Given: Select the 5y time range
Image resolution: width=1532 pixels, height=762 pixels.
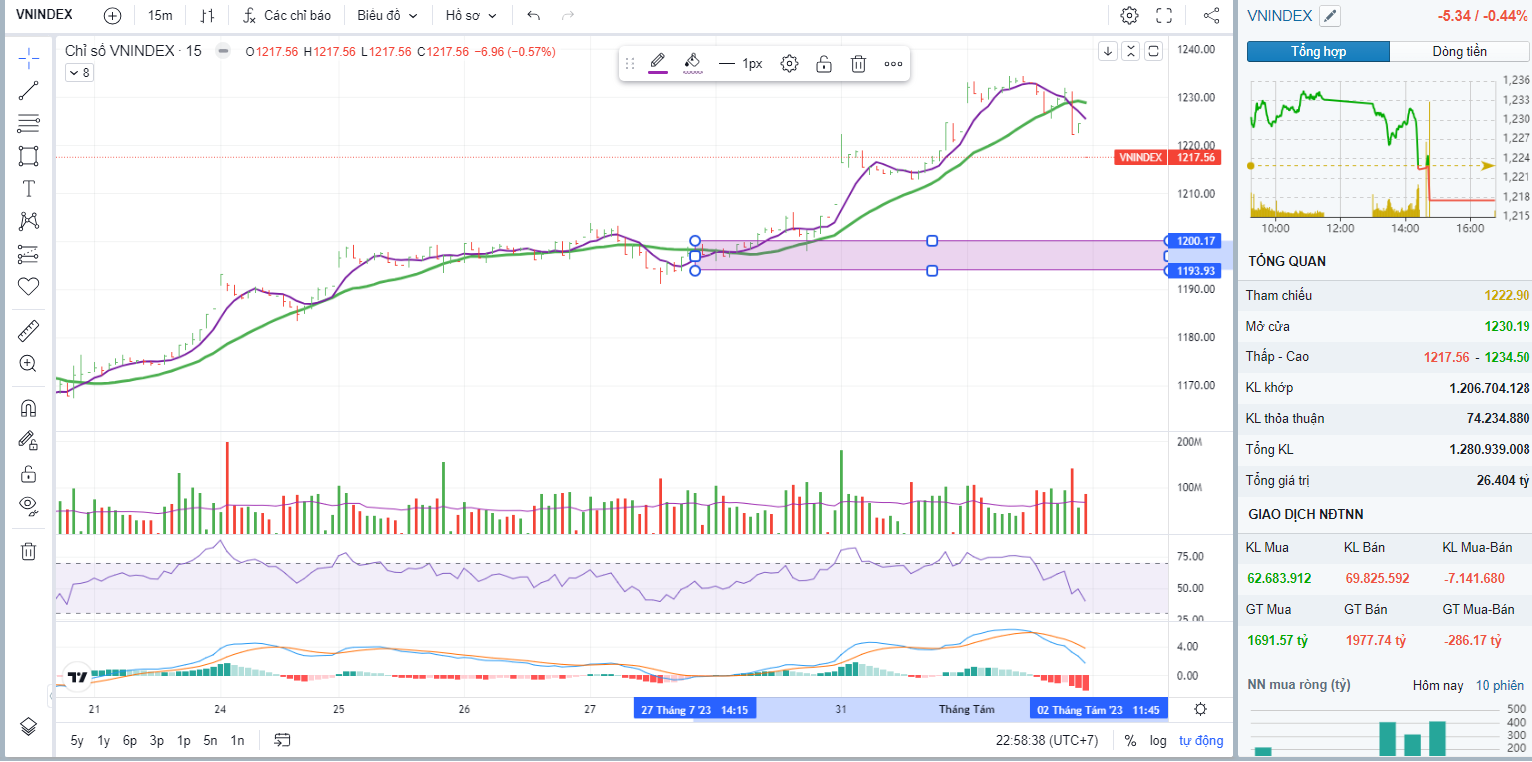Looking at the screenshot, I should (x=77, y=741).
